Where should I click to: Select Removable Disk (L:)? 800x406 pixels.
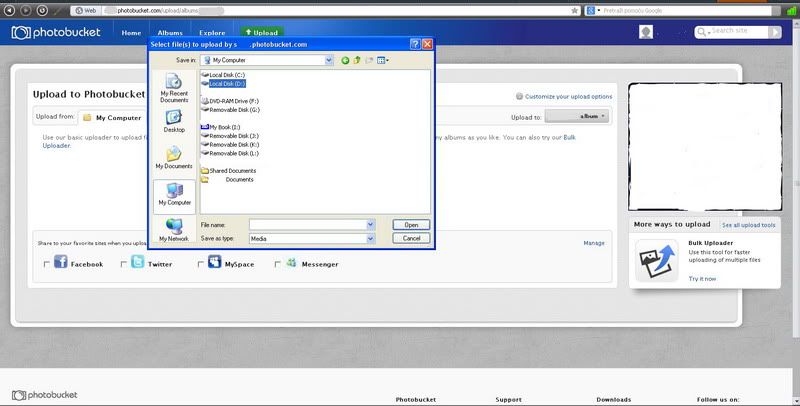pyautogui.click(x=230, y=153)
